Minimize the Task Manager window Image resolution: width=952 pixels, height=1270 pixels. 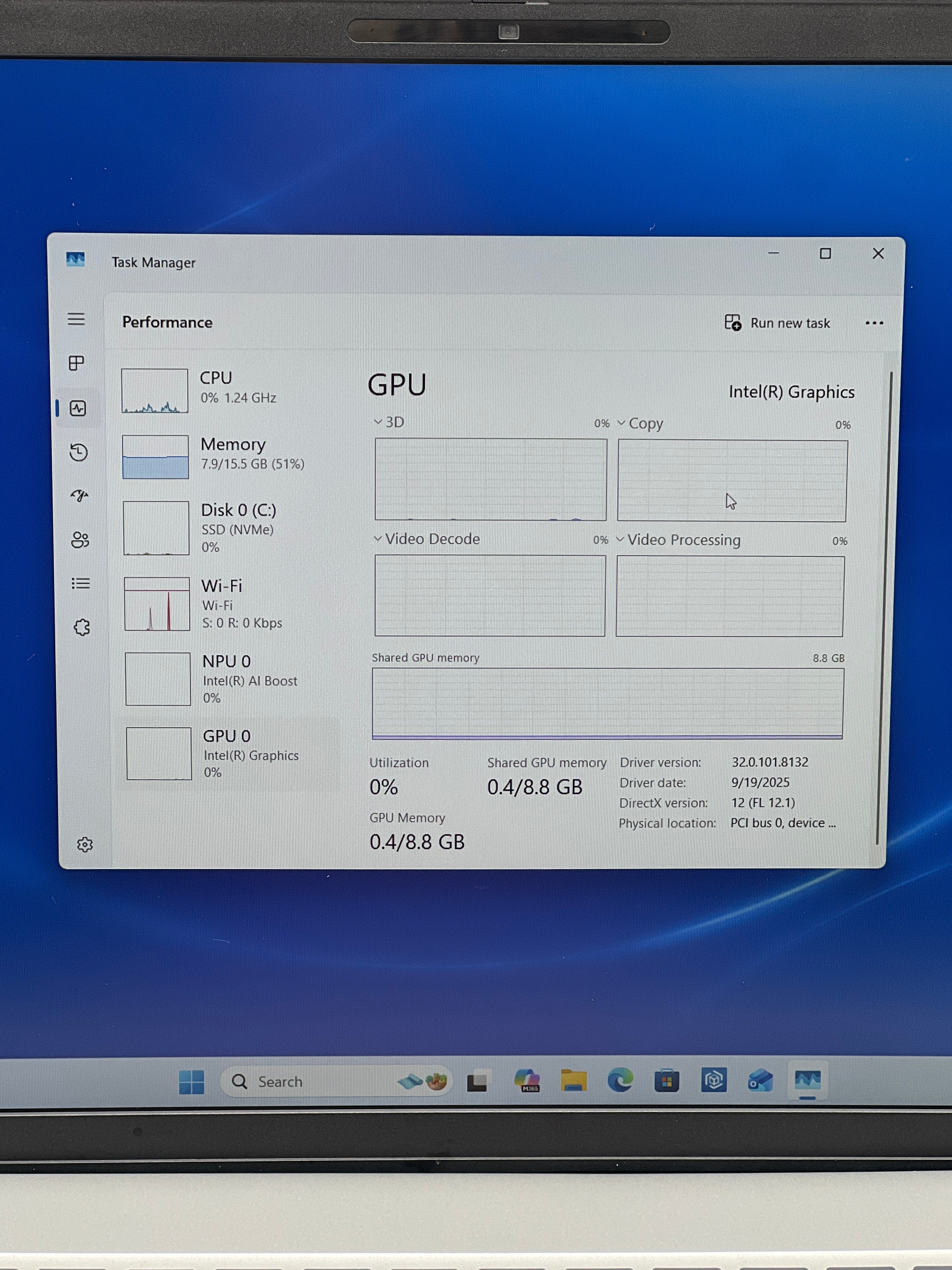click(773, 253)
